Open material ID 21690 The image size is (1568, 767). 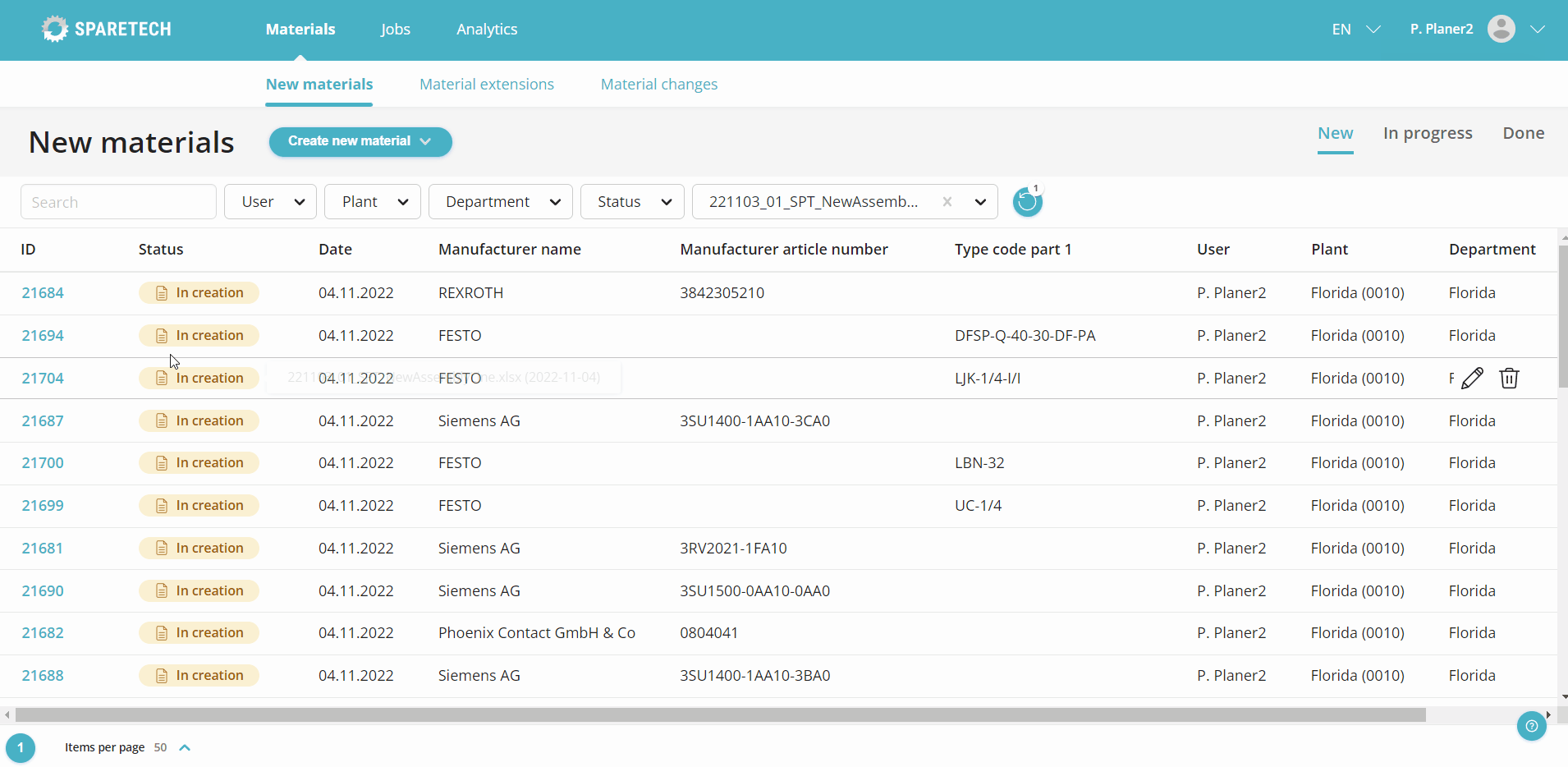43,591
